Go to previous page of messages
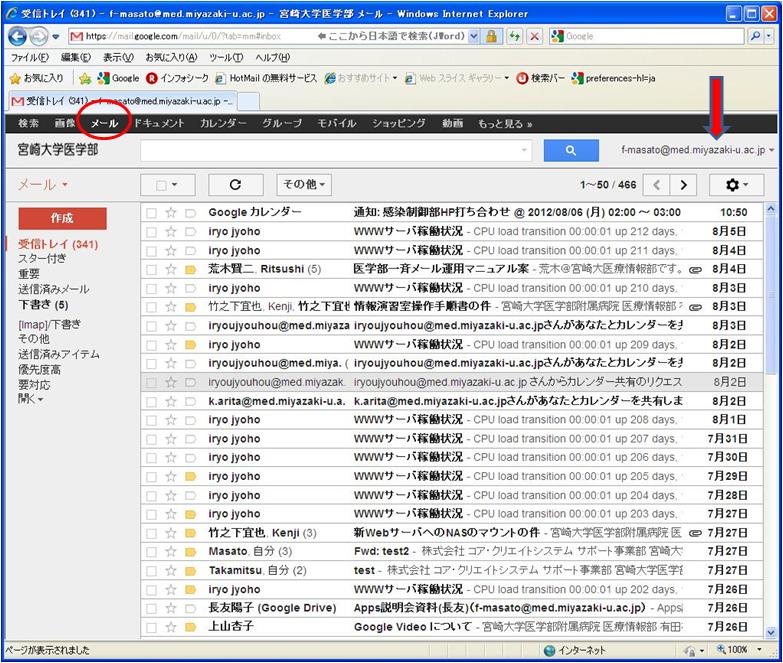783x663 pixels. 657,185
